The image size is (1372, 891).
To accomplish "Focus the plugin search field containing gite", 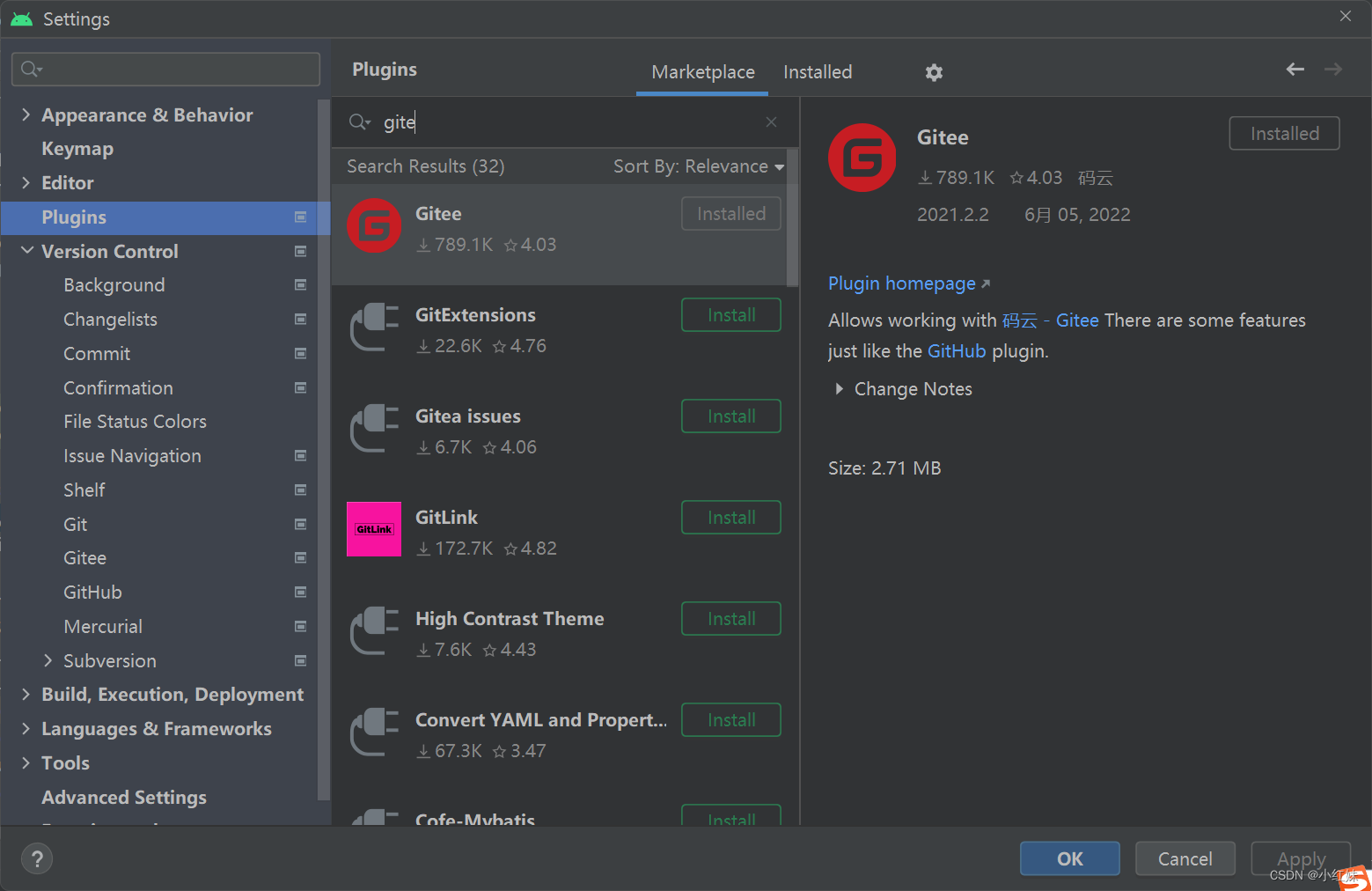I will coord(563,121).
